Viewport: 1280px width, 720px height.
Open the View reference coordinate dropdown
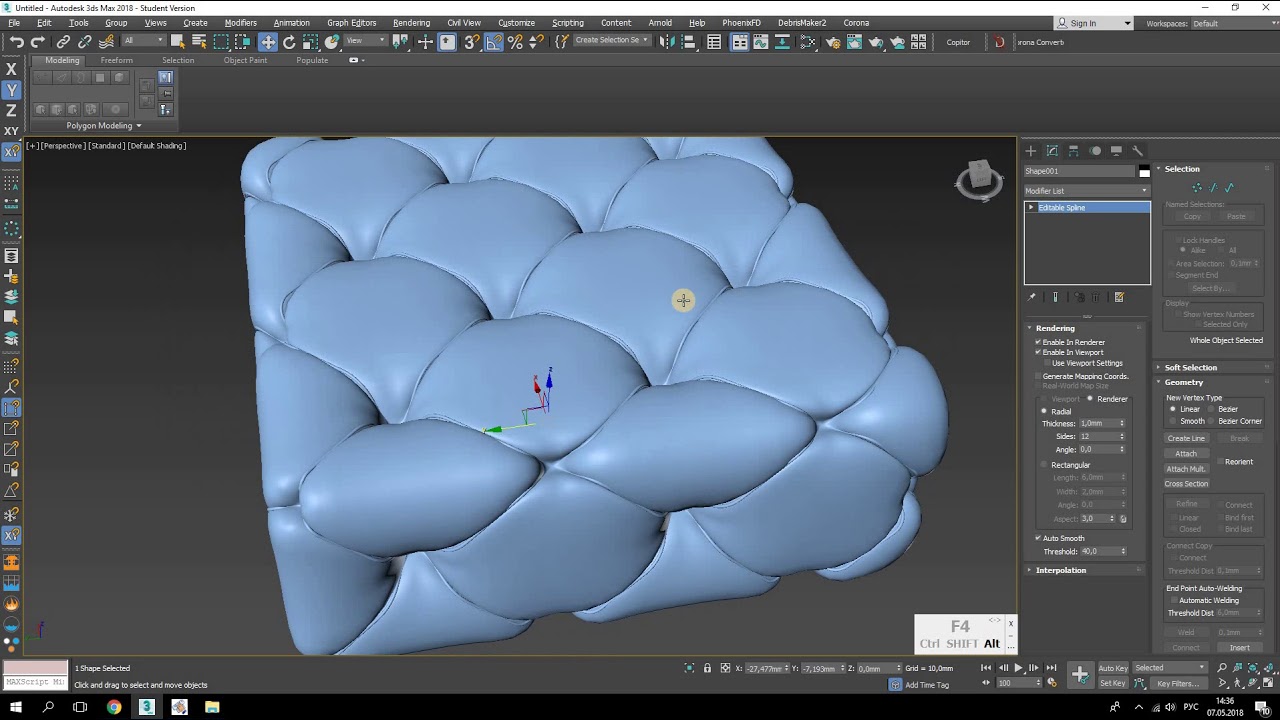pos(367,41)
